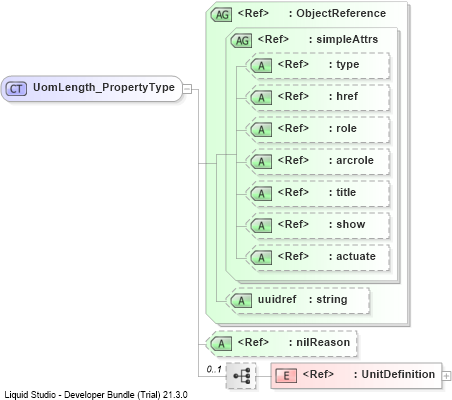Click the ': string' type of uuidref
Screen dimensions: 452x400
328,299
